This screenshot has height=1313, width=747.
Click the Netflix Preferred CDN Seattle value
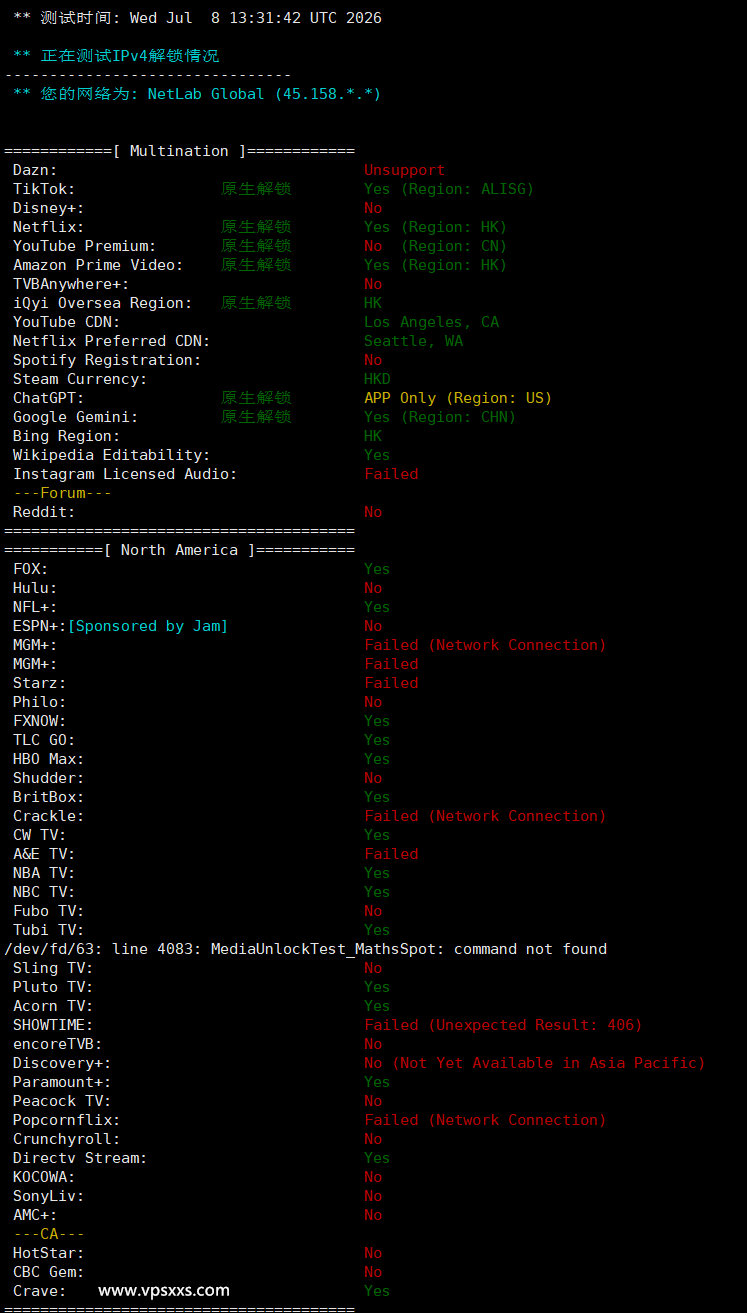(x=413, y=341)
